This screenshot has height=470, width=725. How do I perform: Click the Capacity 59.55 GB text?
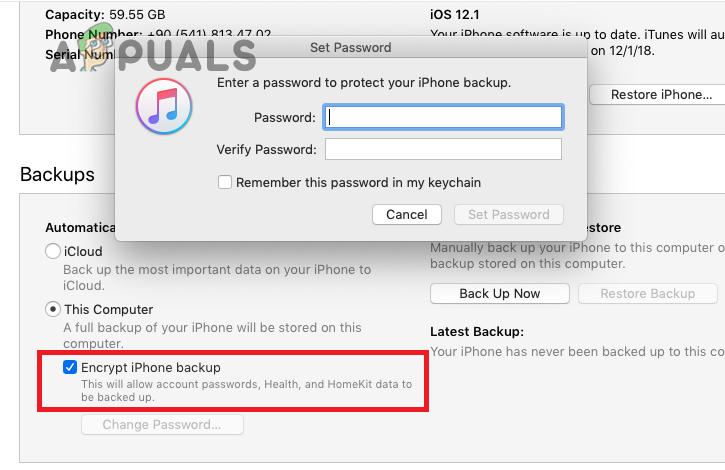click(x=105, y=15)
